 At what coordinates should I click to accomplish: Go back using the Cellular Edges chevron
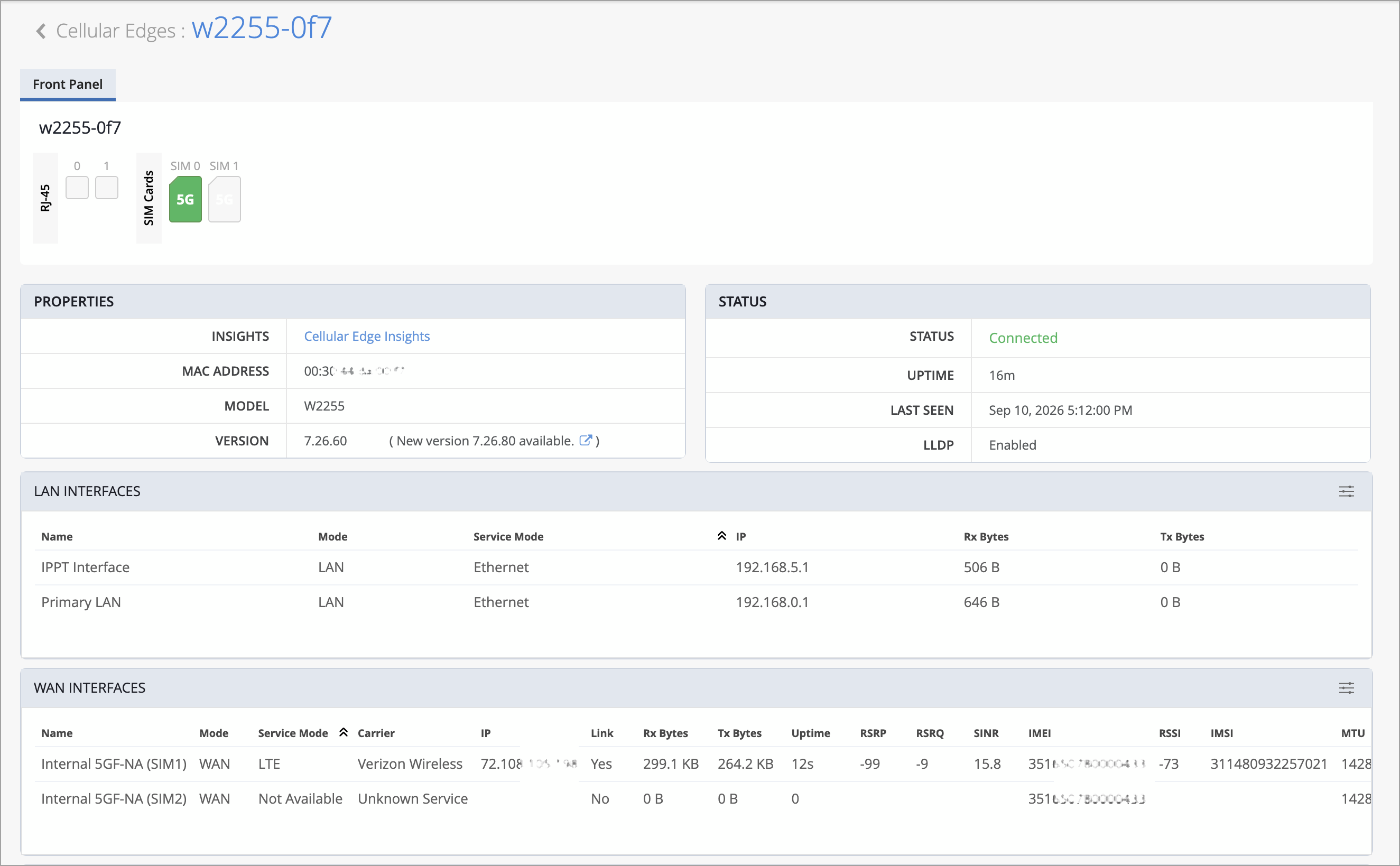(41, 31)
